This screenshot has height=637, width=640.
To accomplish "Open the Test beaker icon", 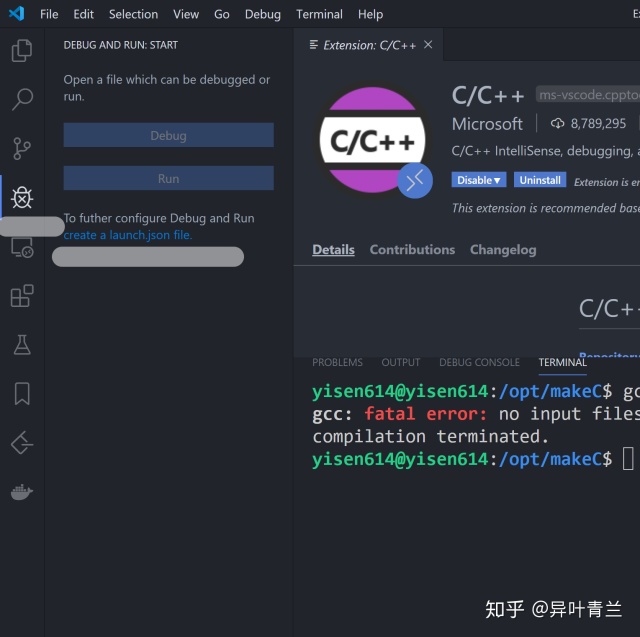I will [22, 345].
